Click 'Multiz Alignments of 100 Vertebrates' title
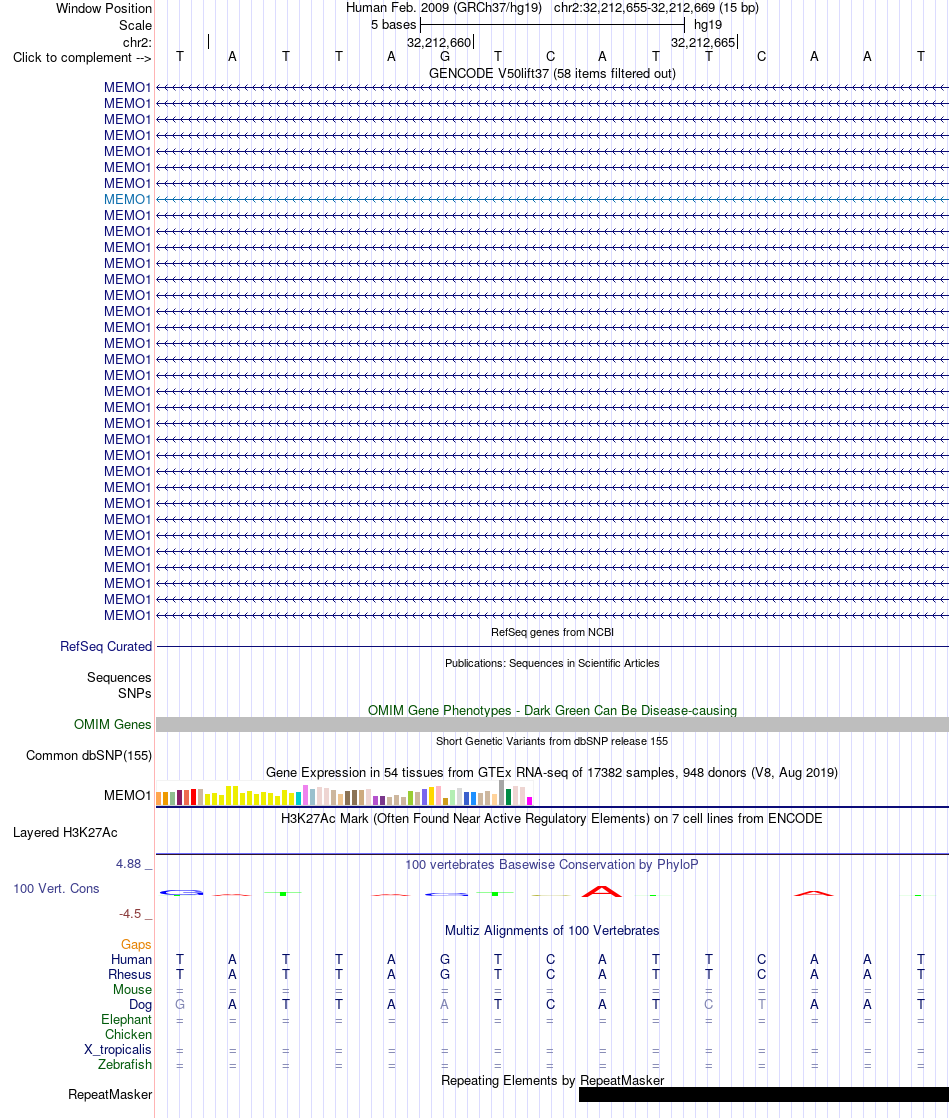This screenshot has width=950, height=1118. 552,930
